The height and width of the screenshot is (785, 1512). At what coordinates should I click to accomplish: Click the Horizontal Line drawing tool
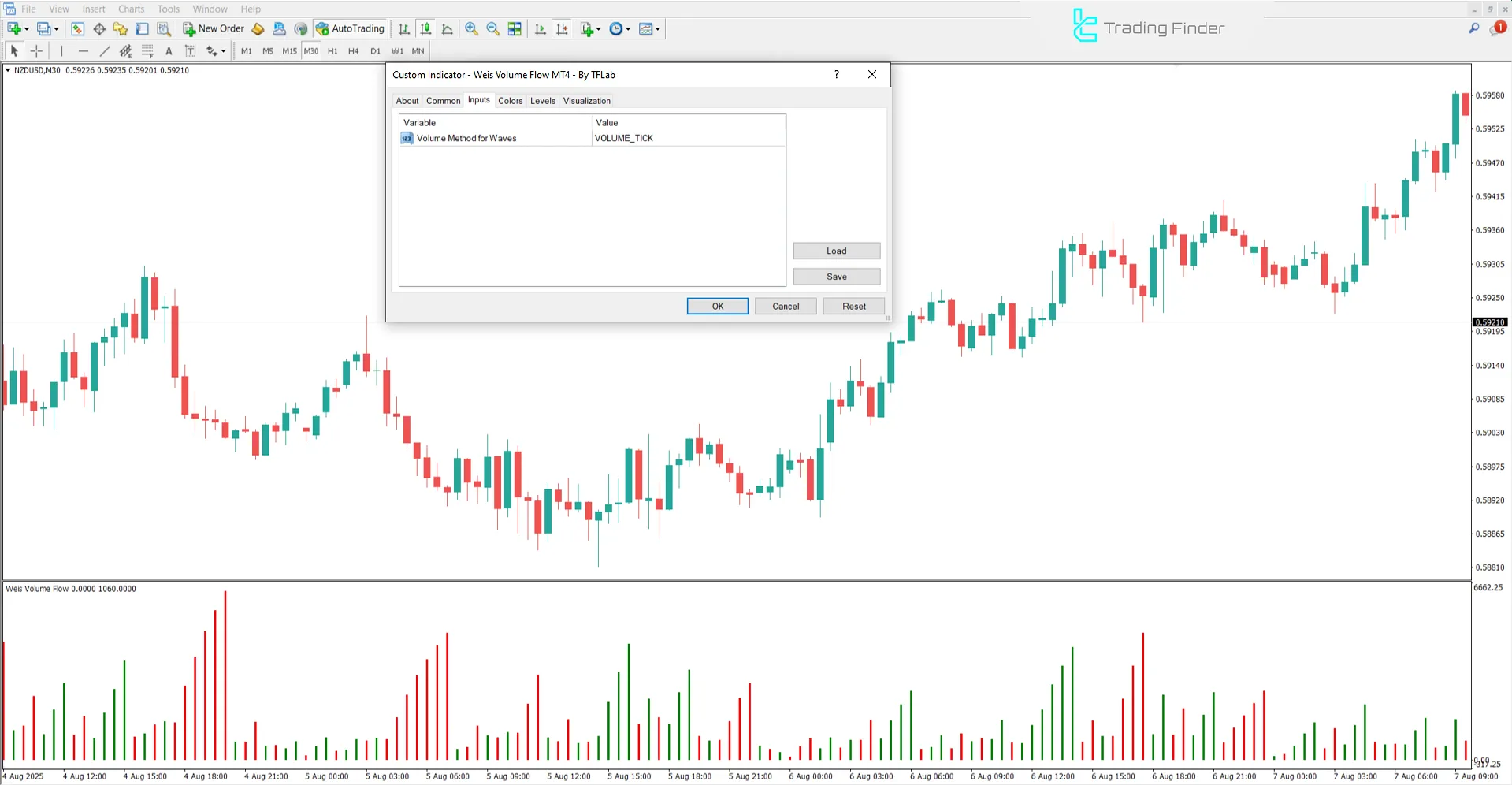point(84,50)
